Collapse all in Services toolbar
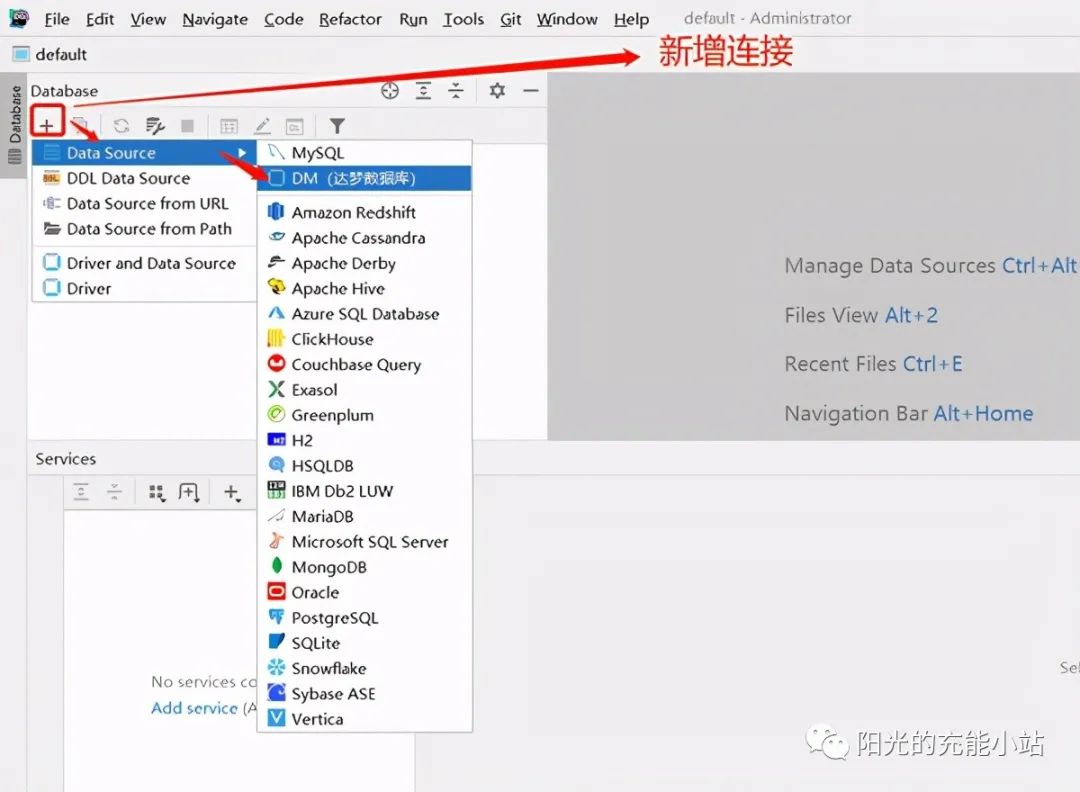Screen dimensions: 1080x792 pos(114,492)
